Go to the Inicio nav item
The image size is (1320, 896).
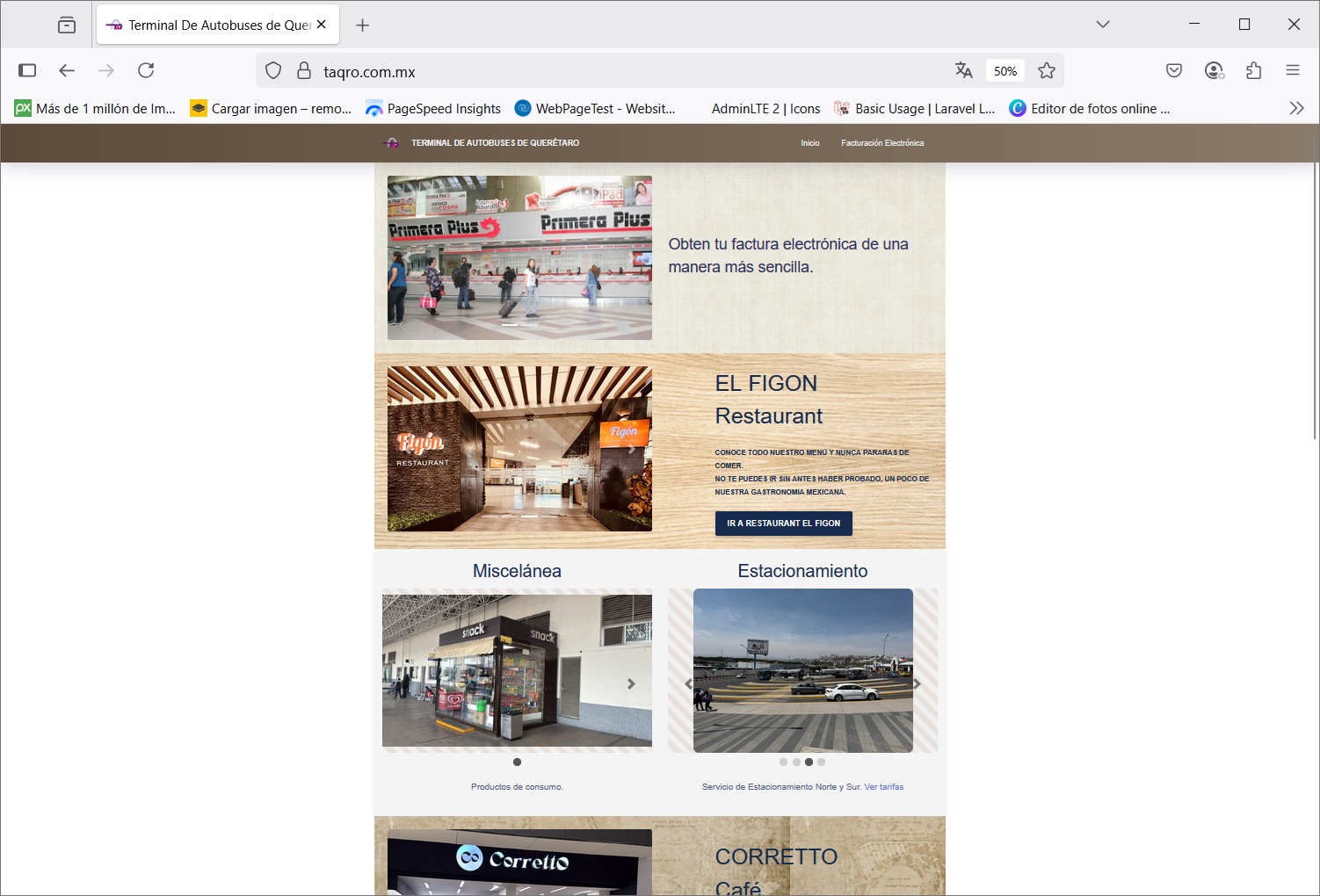pyautogui.click(x=809, y=143)
